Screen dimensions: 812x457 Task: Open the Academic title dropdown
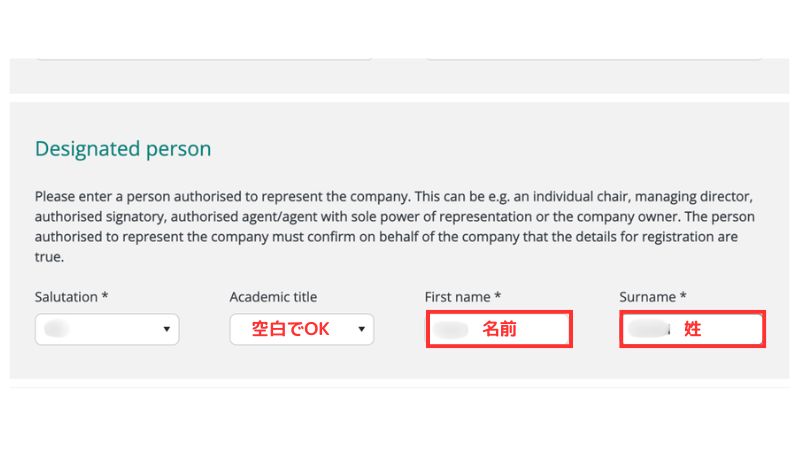click(x=301, y=330)
